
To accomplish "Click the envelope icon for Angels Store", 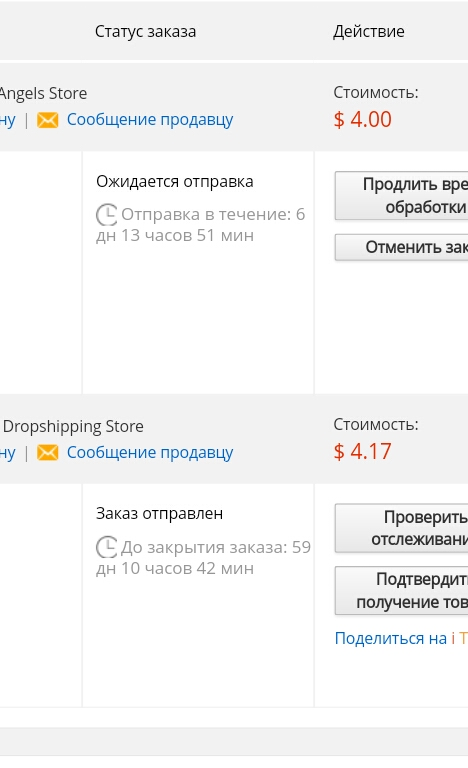I will (x=48, y=120).
